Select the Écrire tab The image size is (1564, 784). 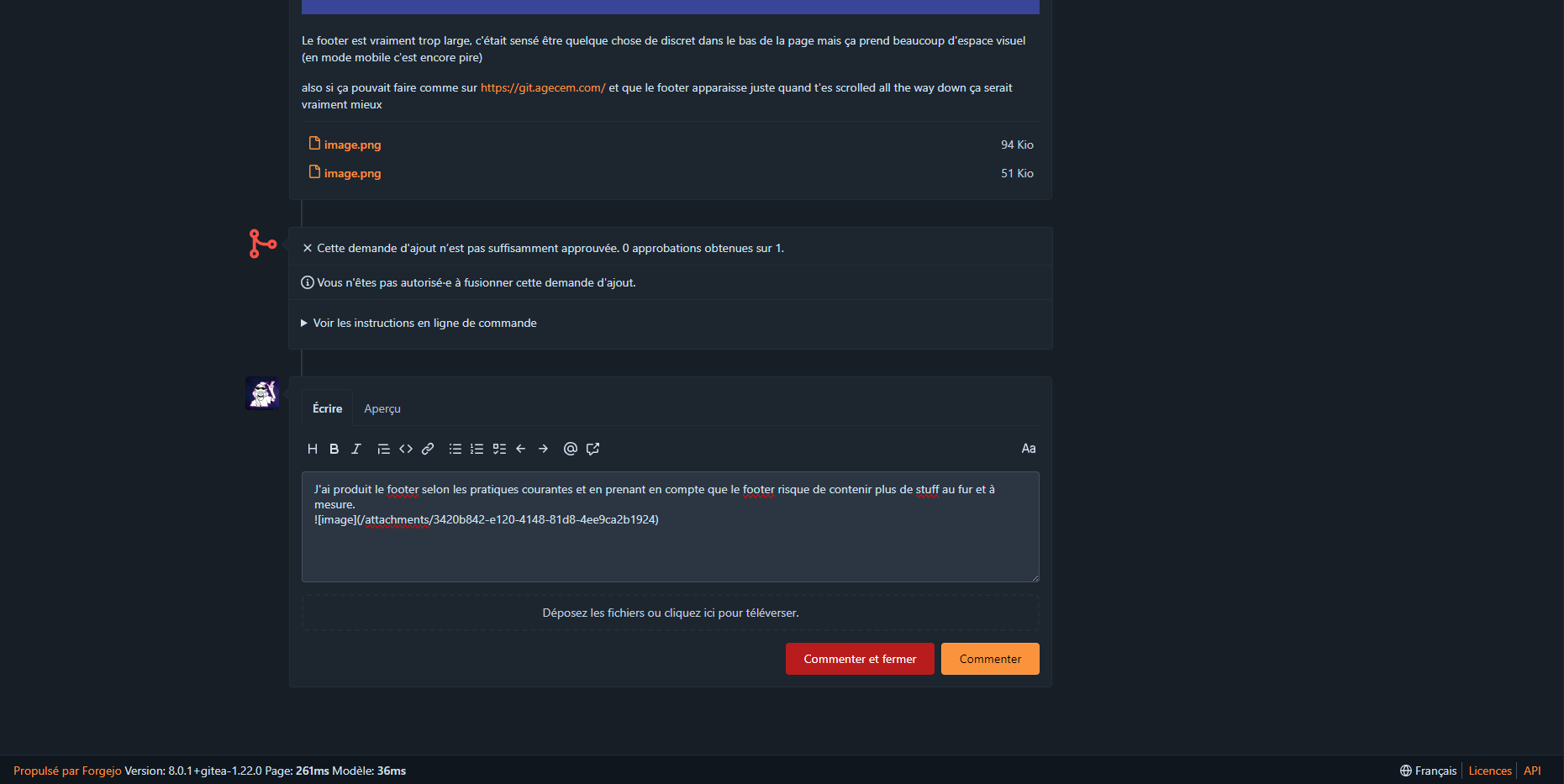click(x=327, y=408)
